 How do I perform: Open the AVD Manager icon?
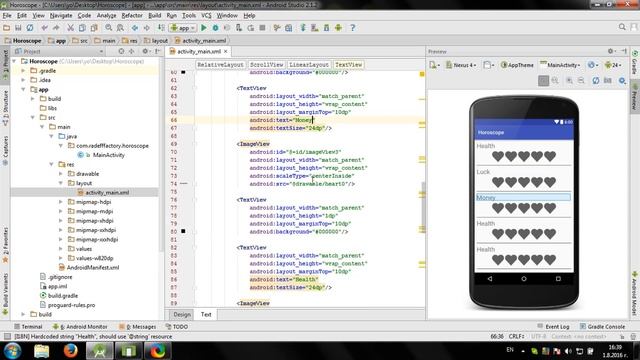point(315,28)
